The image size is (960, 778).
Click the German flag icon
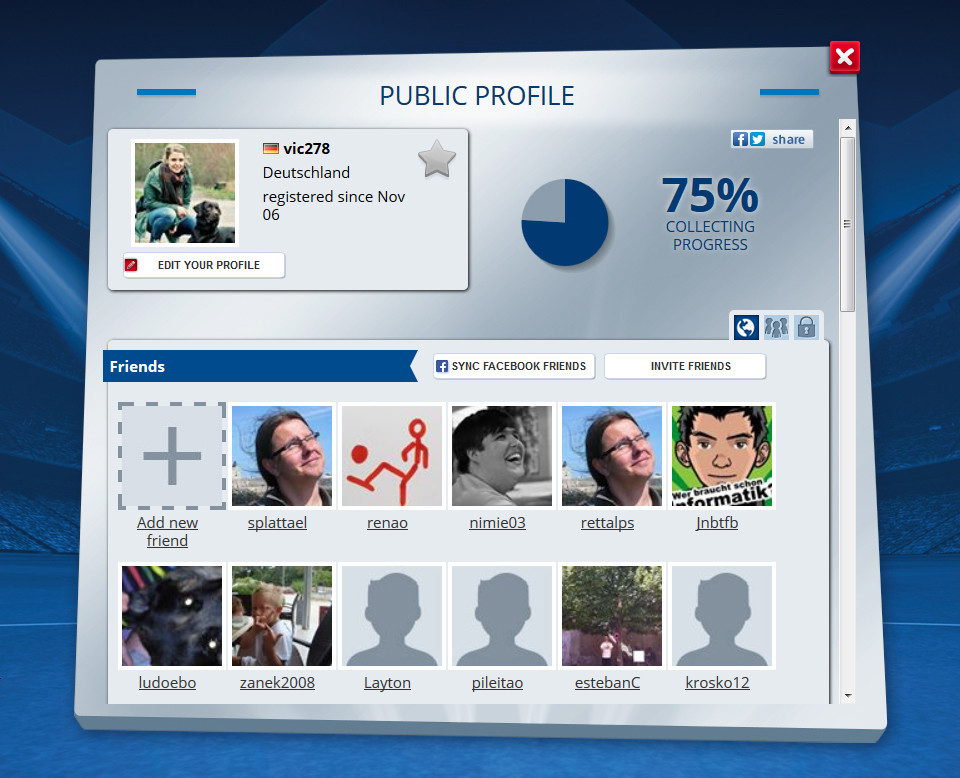tap(271, 149)
